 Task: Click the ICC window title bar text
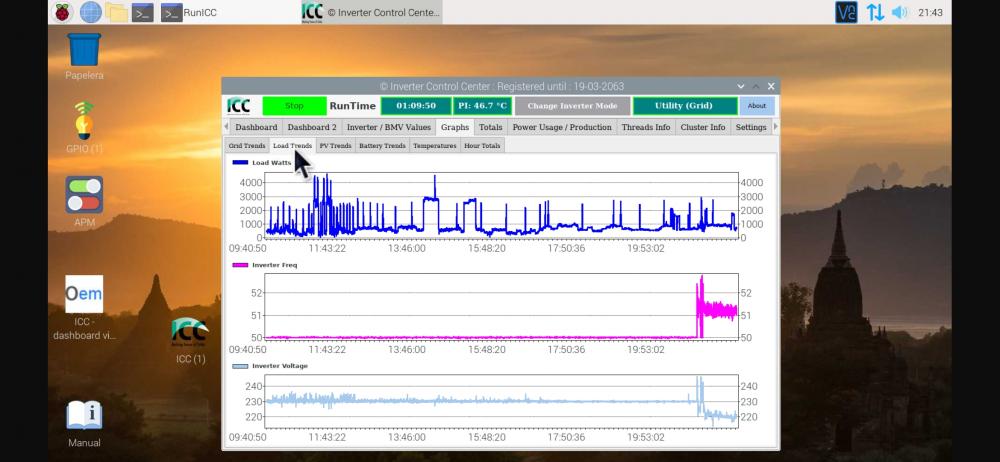coord(501,86)
